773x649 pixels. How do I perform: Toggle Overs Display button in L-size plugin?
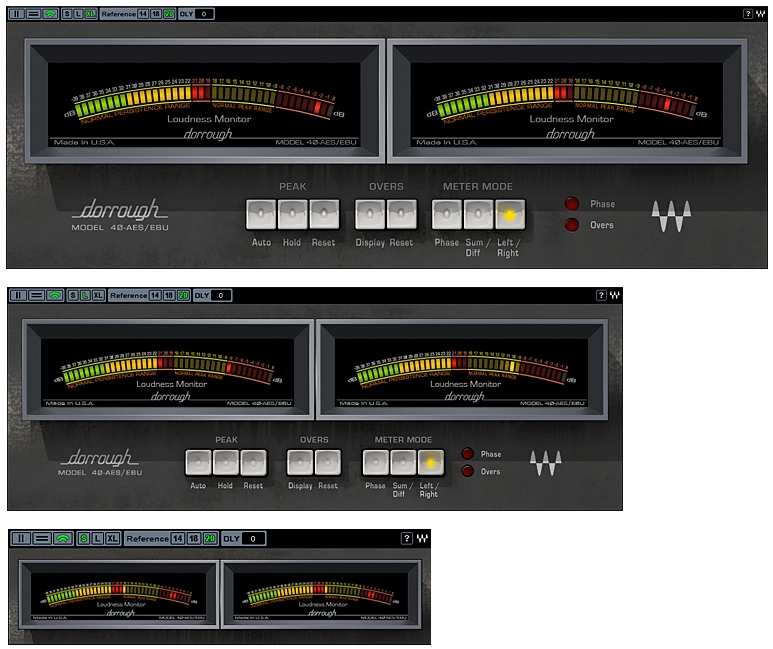pyautogui.click(x=300, y=463)
